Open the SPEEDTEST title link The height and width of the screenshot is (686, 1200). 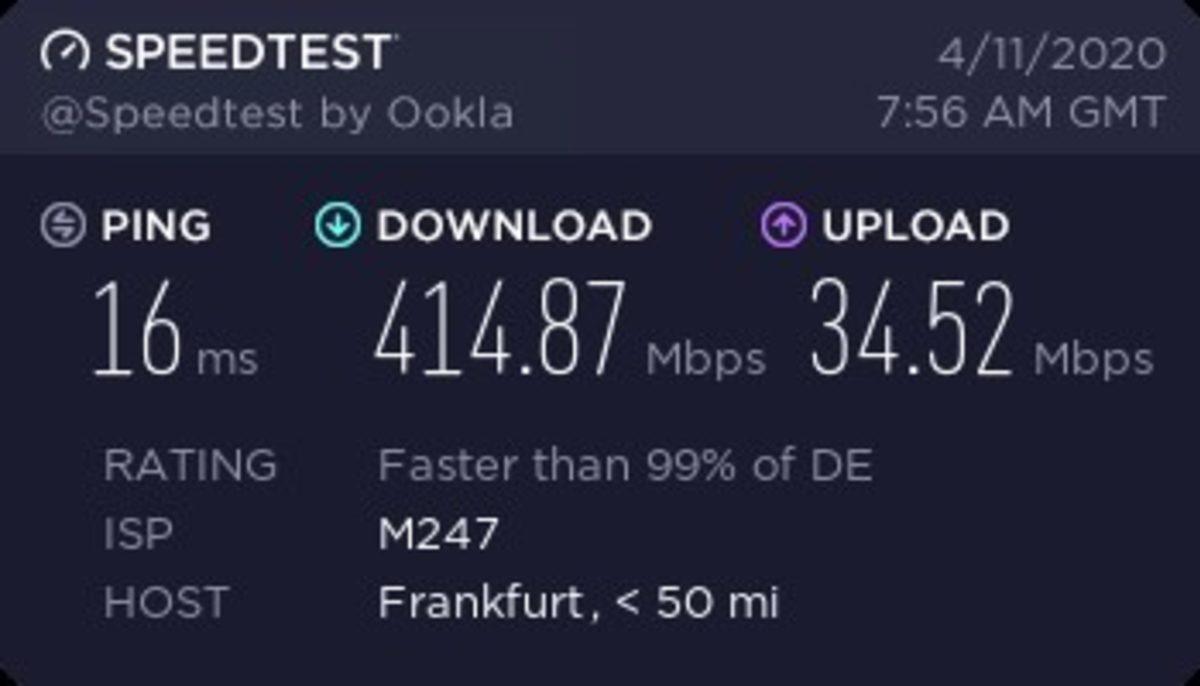(x=248, y=53)
